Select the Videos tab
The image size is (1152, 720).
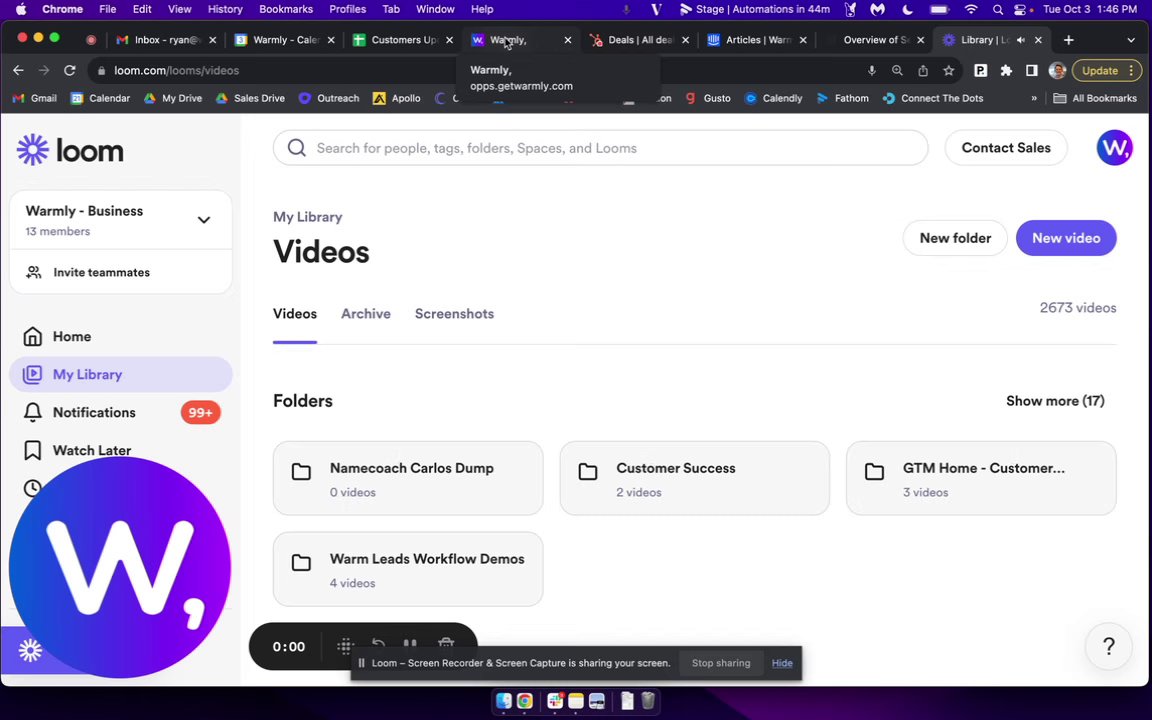click(x=295, y=314)
